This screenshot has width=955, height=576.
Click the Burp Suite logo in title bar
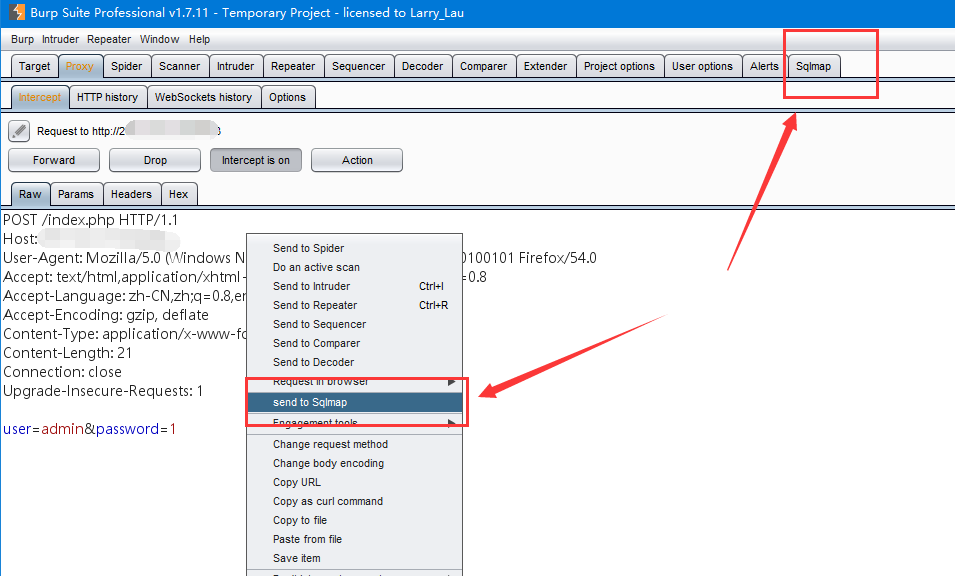click(x=18, y=13)
